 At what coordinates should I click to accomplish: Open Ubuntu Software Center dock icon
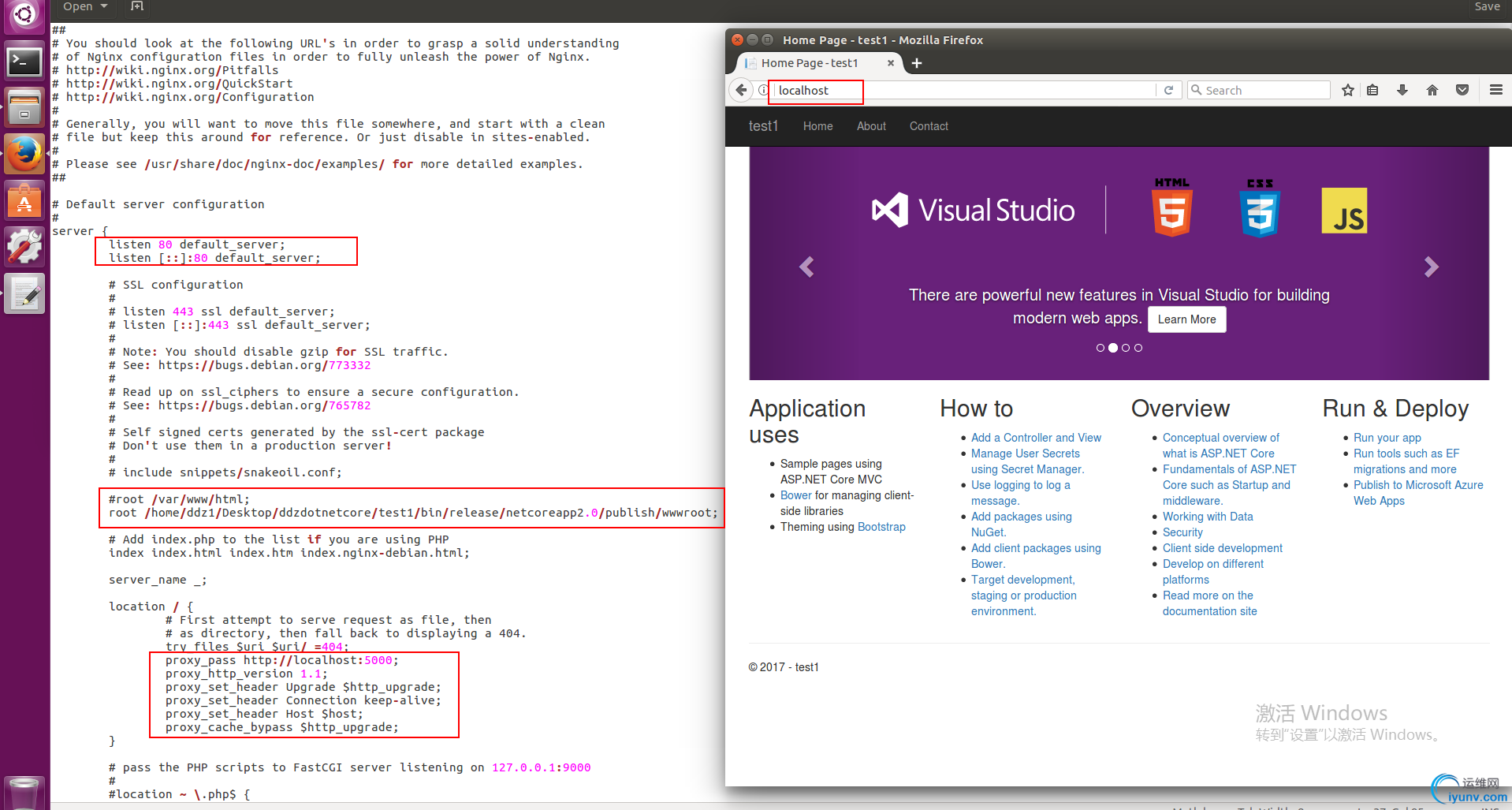coord(24,201)
